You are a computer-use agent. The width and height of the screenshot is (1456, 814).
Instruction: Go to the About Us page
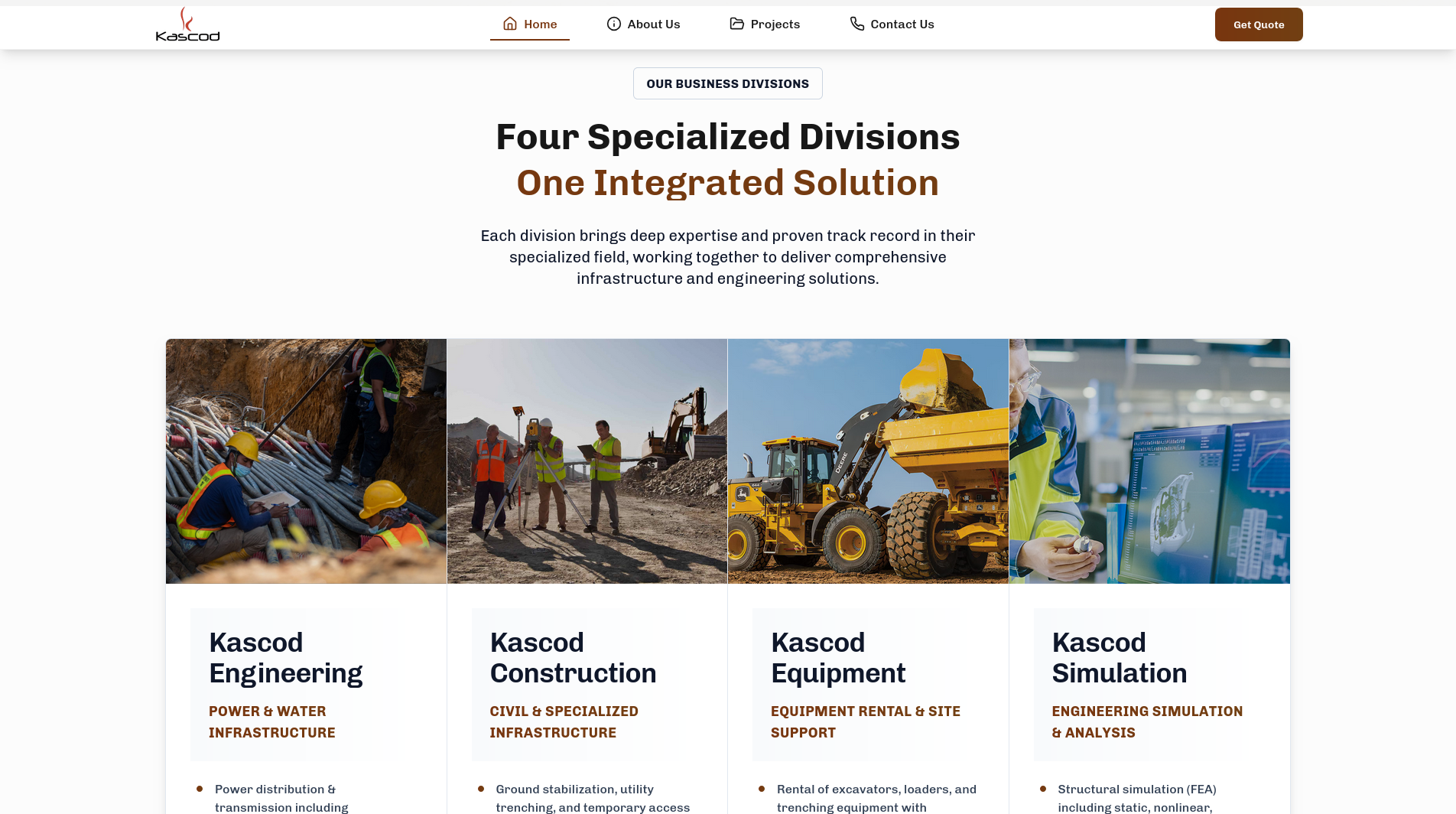[x=653, y=24]
